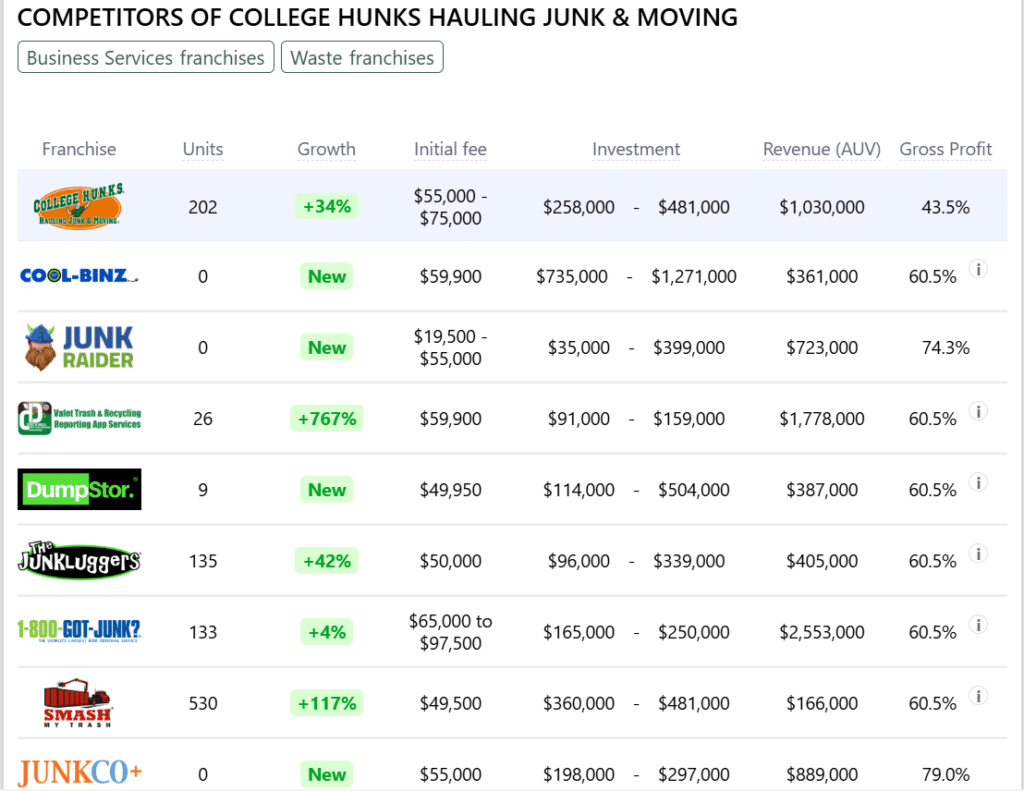Click the 202 units value
This screenshot has height=791, width=1024.
(202, 207)
